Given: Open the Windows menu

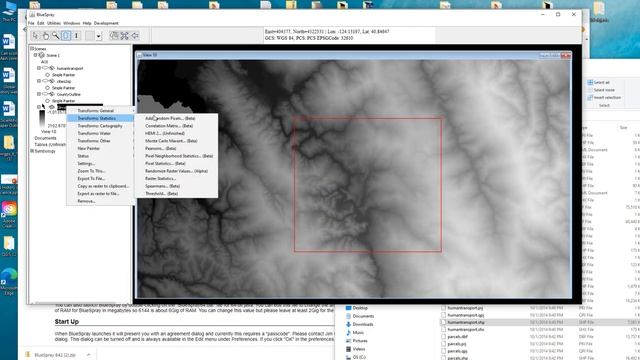Looking at the screenshot, I should [x=72, y=23].
